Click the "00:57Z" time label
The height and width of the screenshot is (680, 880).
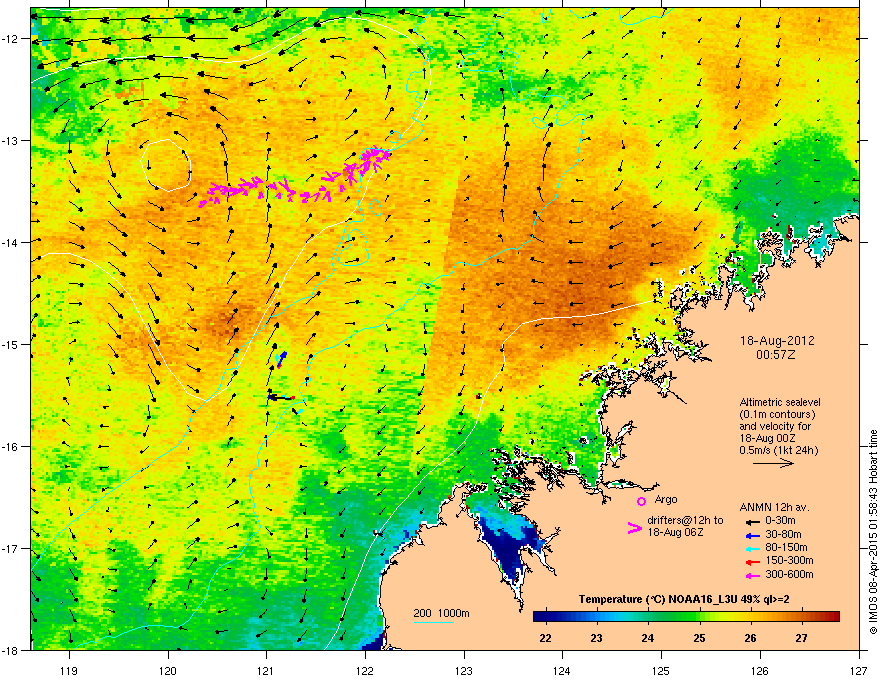click(776, 355)
